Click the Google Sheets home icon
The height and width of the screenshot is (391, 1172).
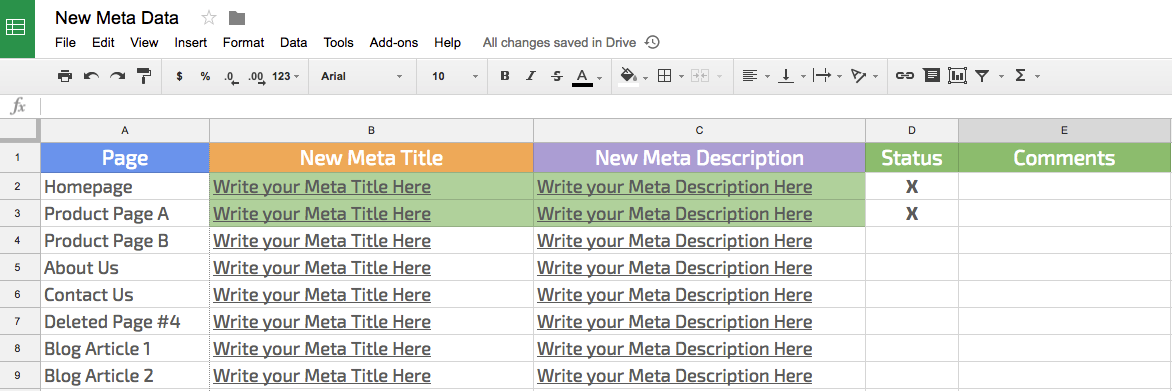16,28
